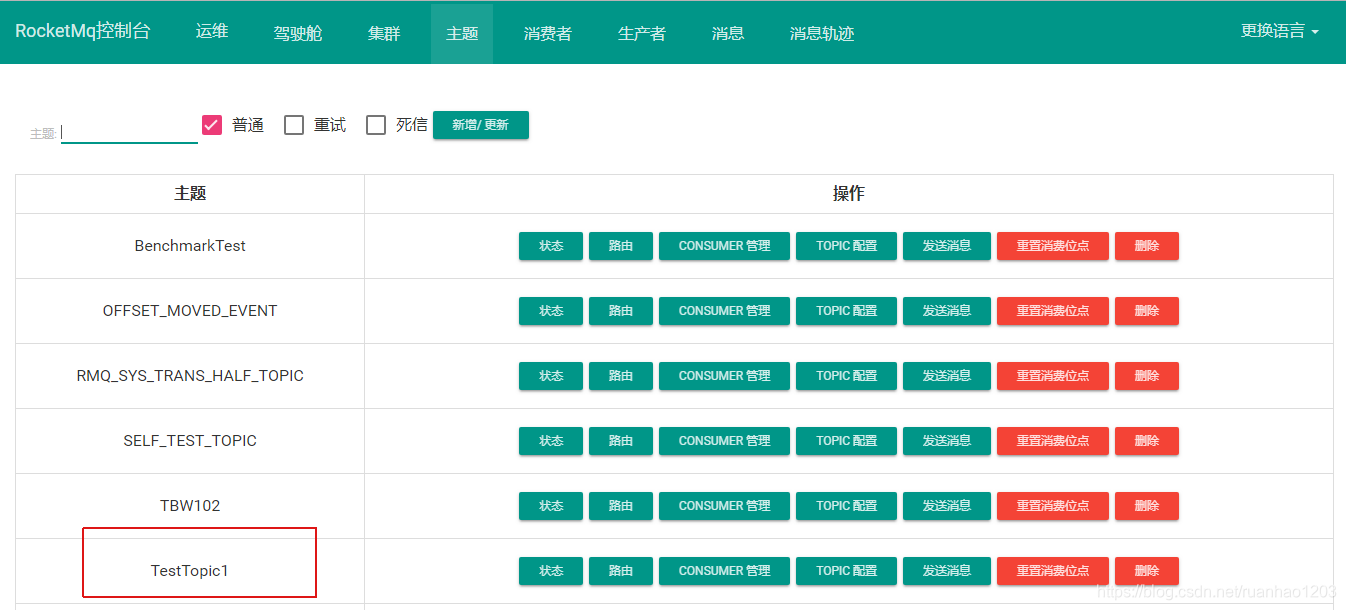Delete the SELF_TEST_TOPIC topic
Image resolution: width=1346 pixels, height=610 pixels.
coord(1147,441)
